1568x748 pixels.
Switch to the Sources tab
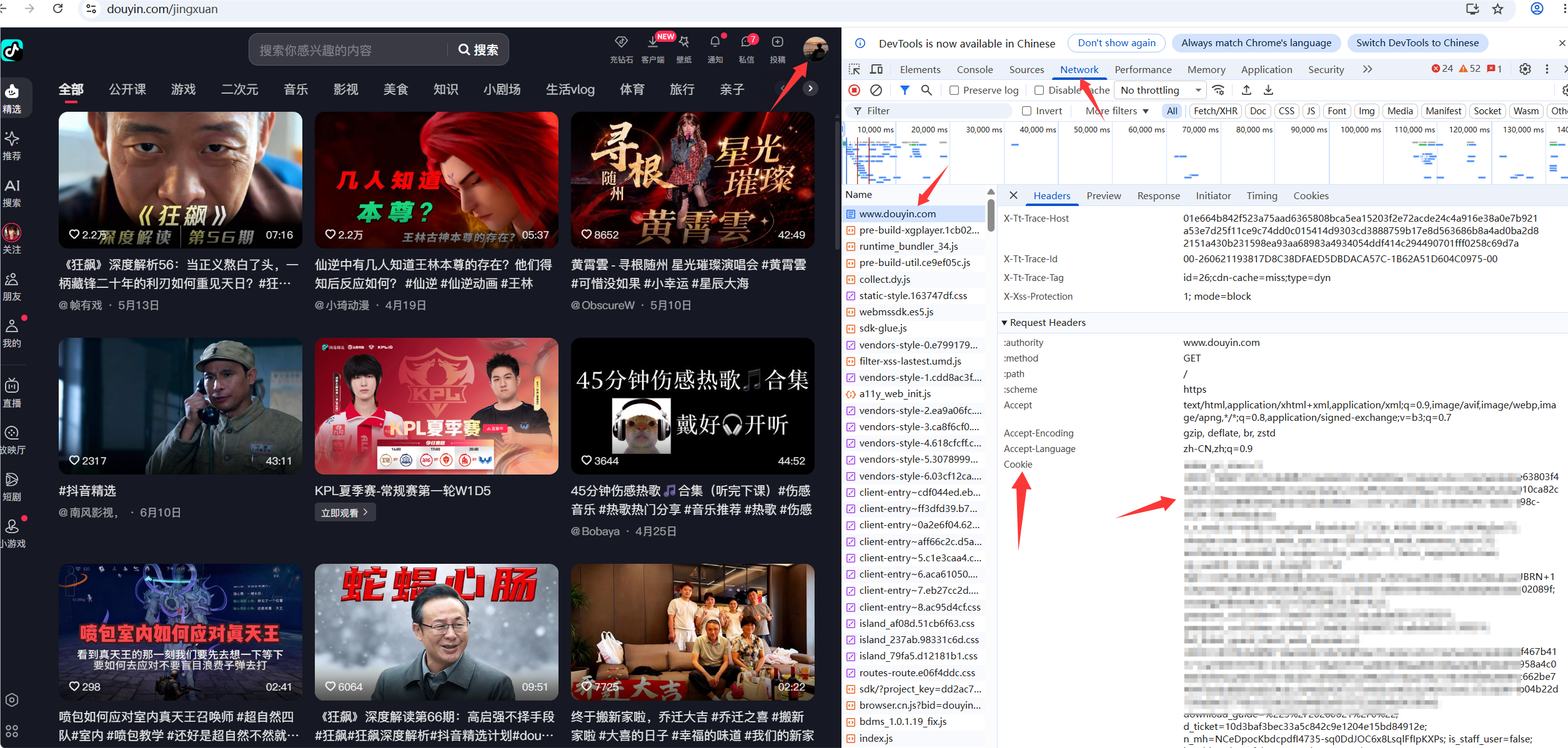tap(1026, 69)
